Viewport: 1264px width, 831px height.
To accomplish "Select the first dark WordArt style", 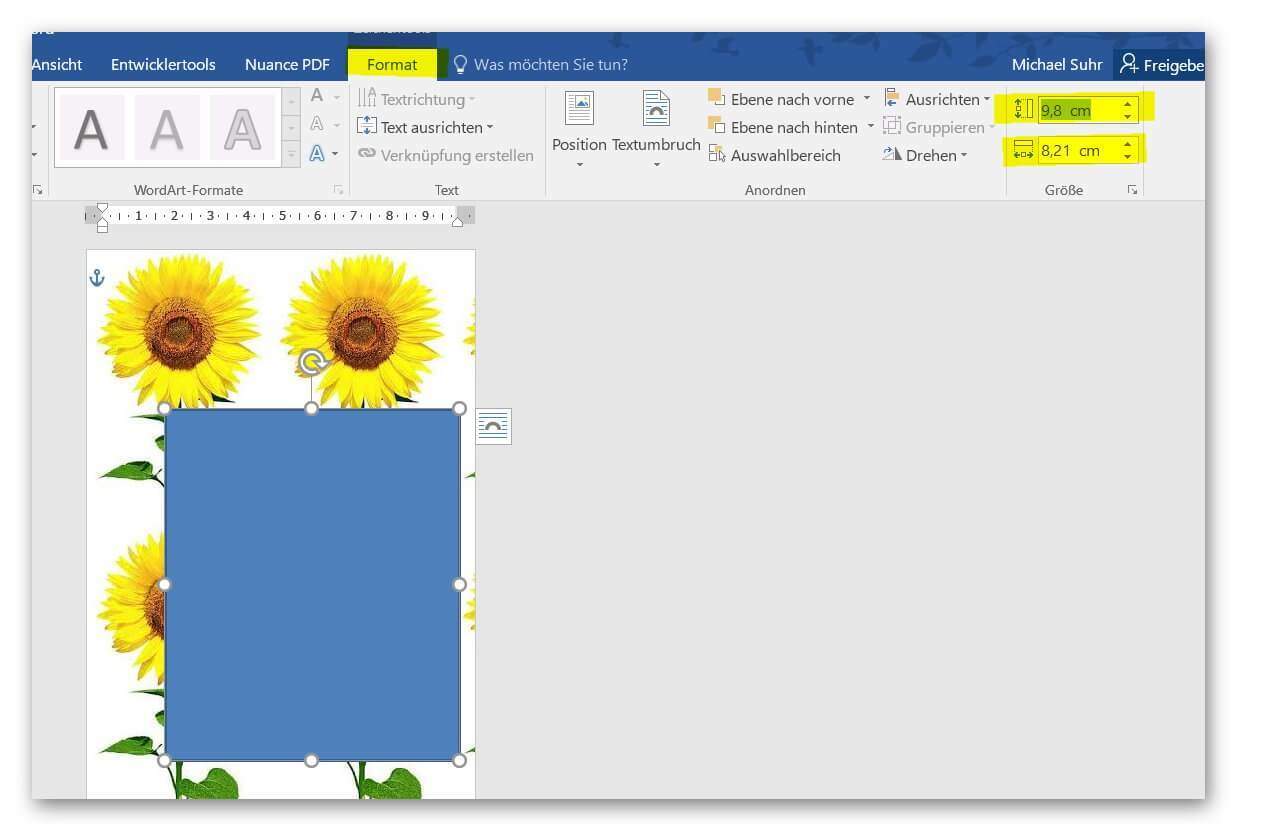I will [x=91, y=128].
